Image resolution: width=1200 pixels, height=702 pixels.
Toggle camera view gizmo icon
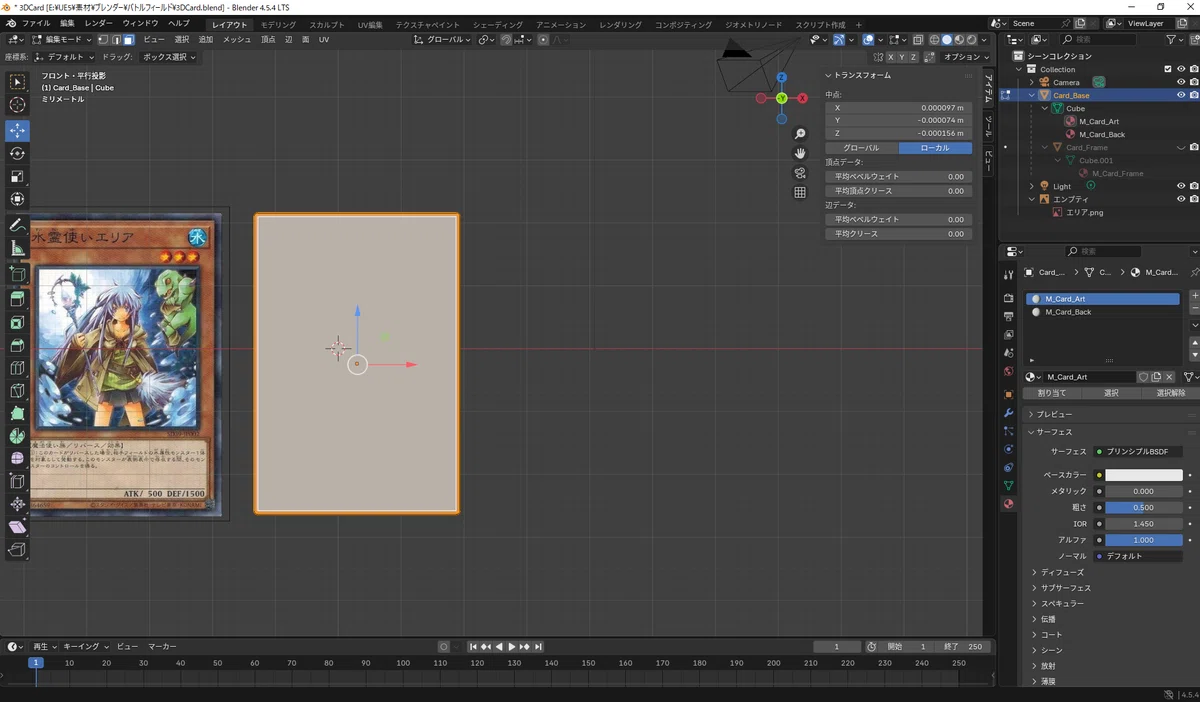click(800, 172)
